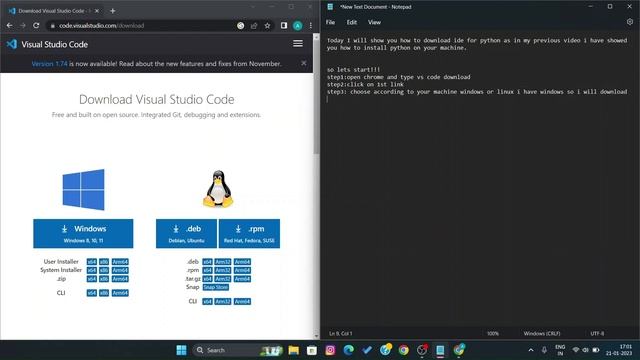640x360 pixels.
Task: Download User Installer Arm64 for Windows
Action: (120, 262)
